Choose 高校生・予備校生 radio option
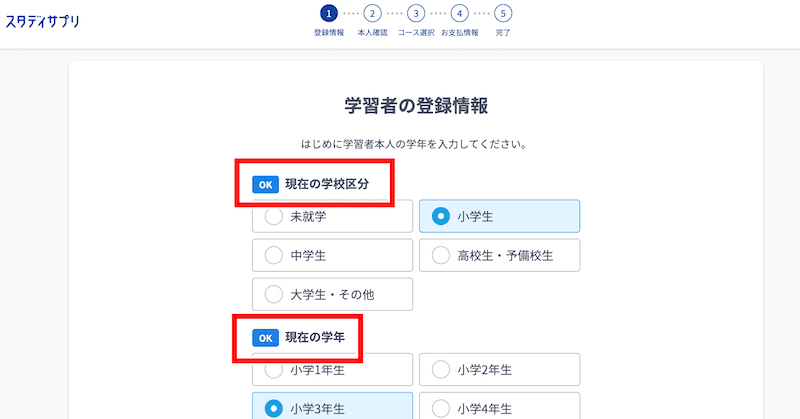Viewport: 800px width, 419px height. click(x=499, y=255)
